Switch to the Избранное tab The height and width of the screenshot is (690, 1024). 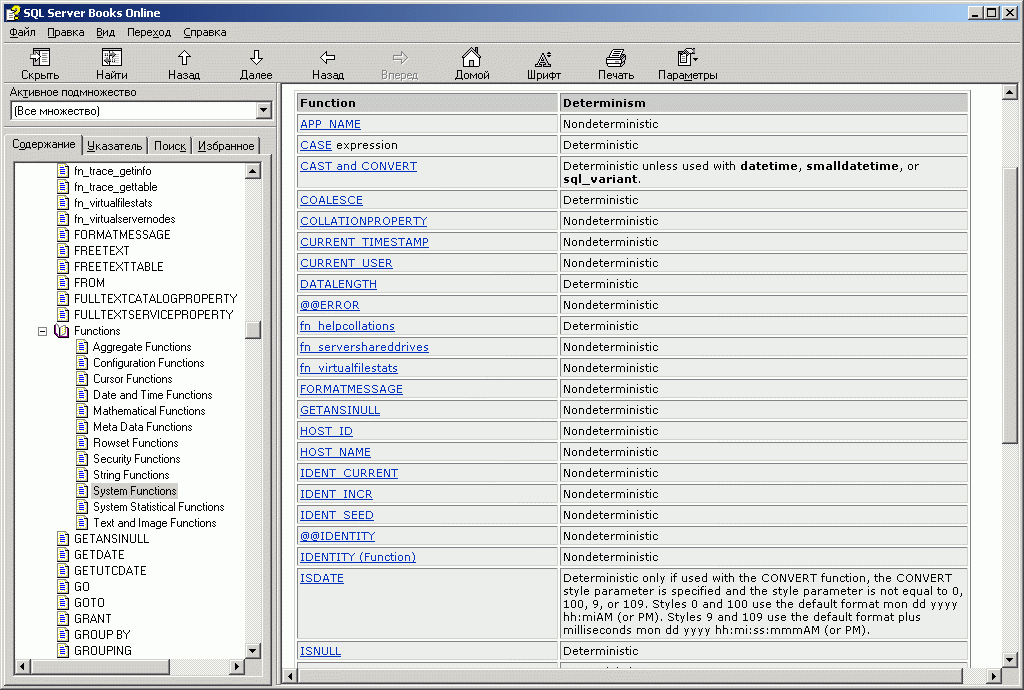point(226,146)
